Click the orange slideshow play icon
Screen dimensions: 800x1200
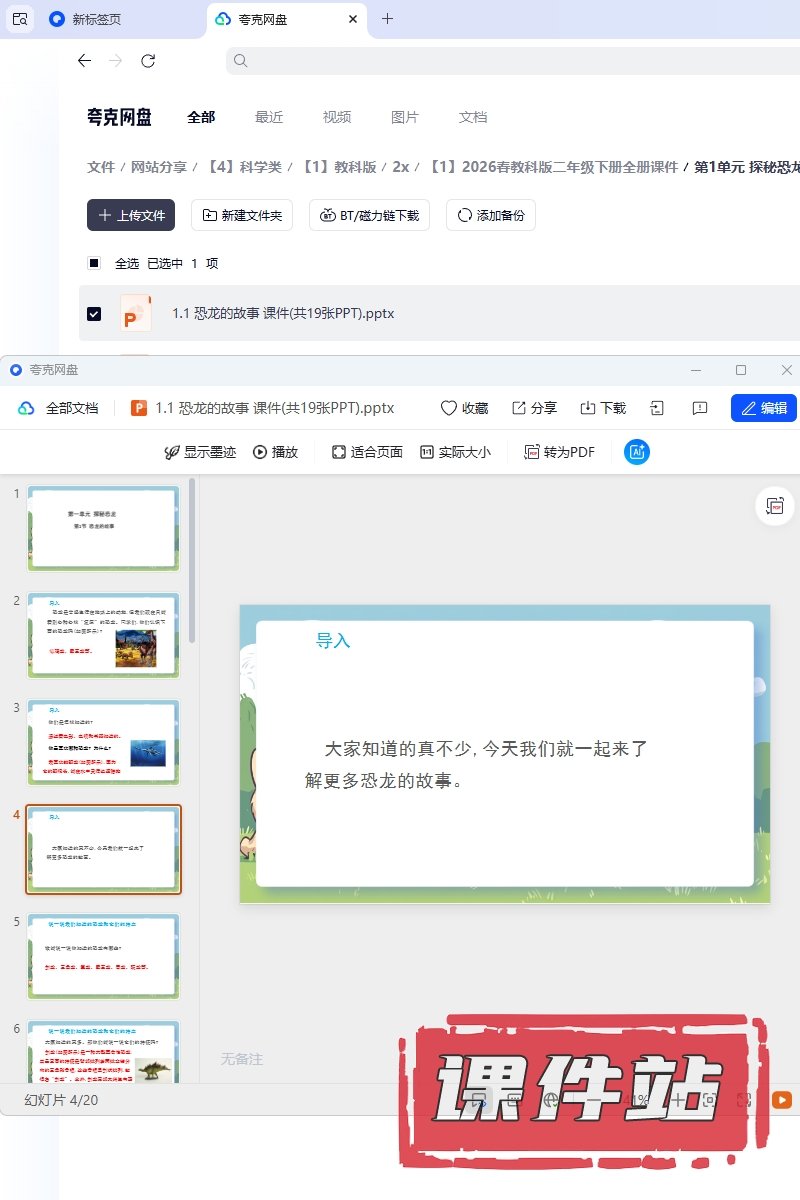click(782, 1100)
